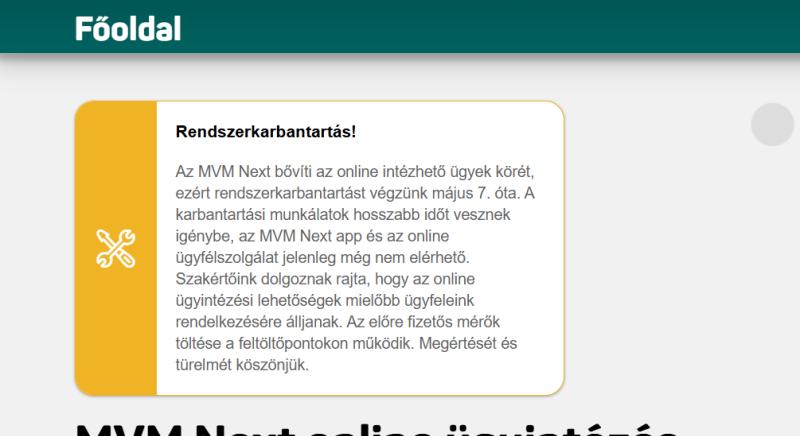Click text 'igénybe, az MVM Next app és az online'
This screenshot has width=800, height=436.
312,236
